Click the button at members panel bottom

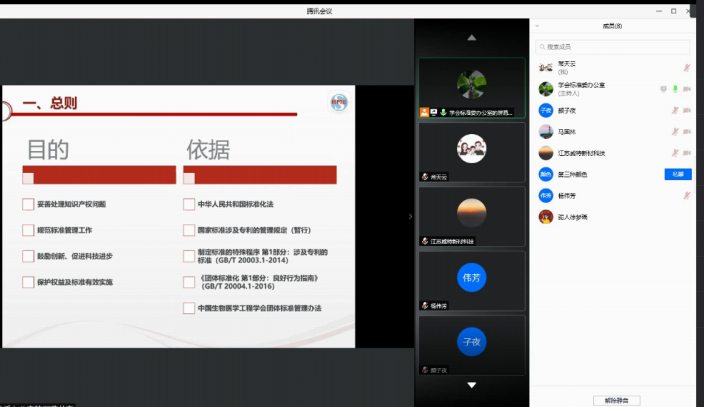tap(615, 399)
